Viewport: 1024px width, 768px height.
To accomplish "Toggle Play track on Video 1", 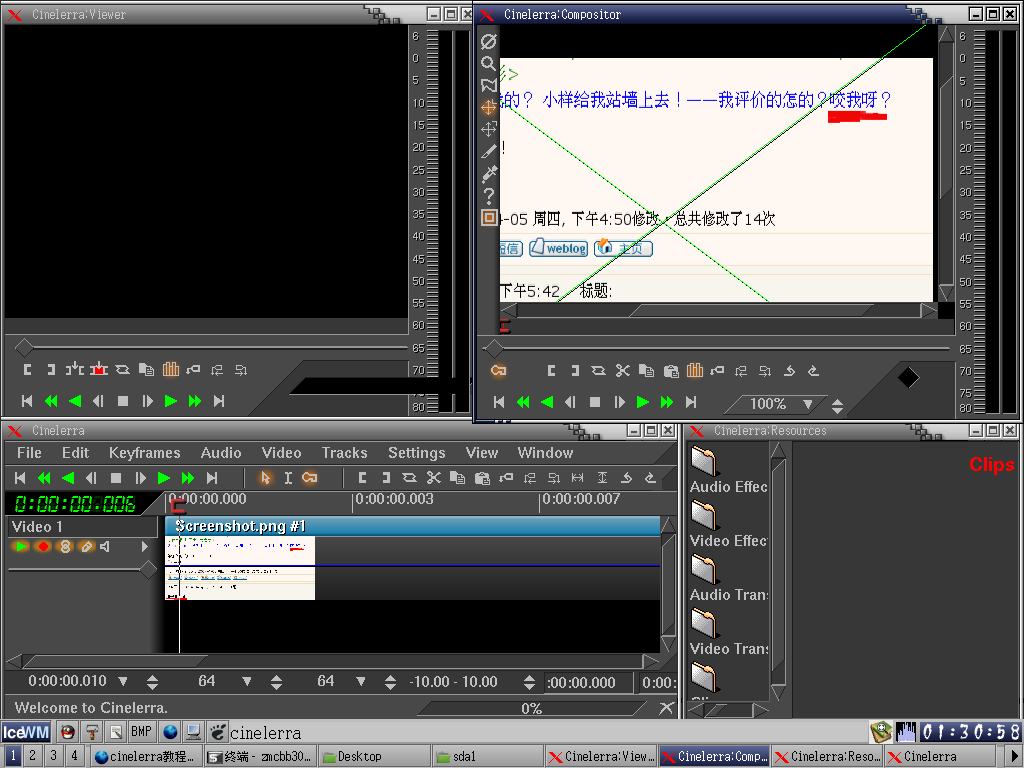I will click(20, 547).
